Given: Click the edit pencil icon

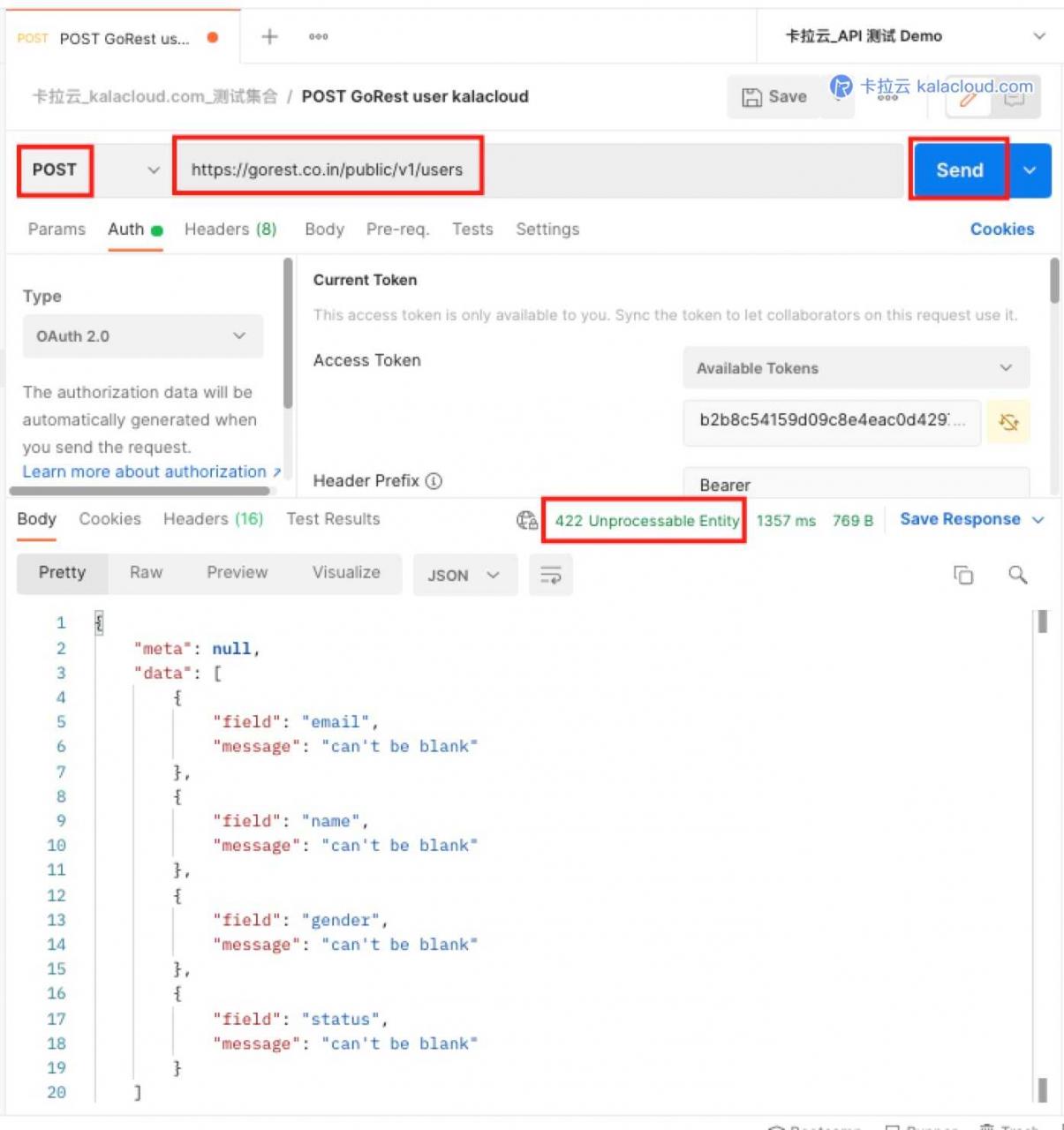Looking at the screenshot, I should [x=969, y=98].
